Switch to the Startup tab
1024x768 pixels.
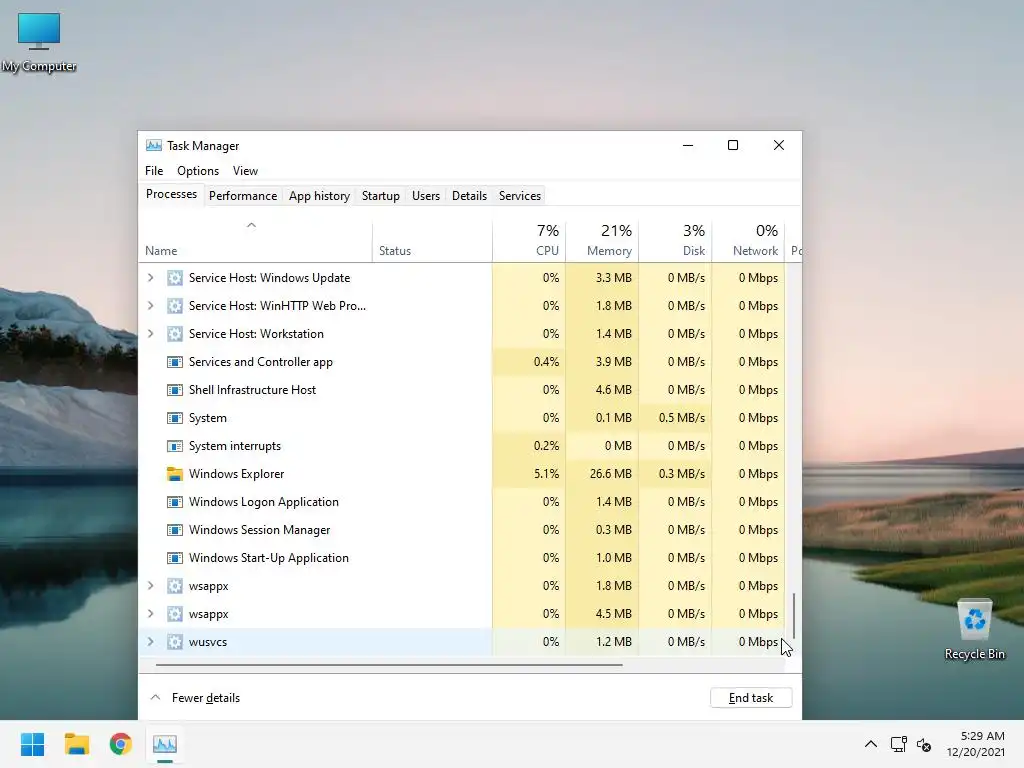pos(381,196)
